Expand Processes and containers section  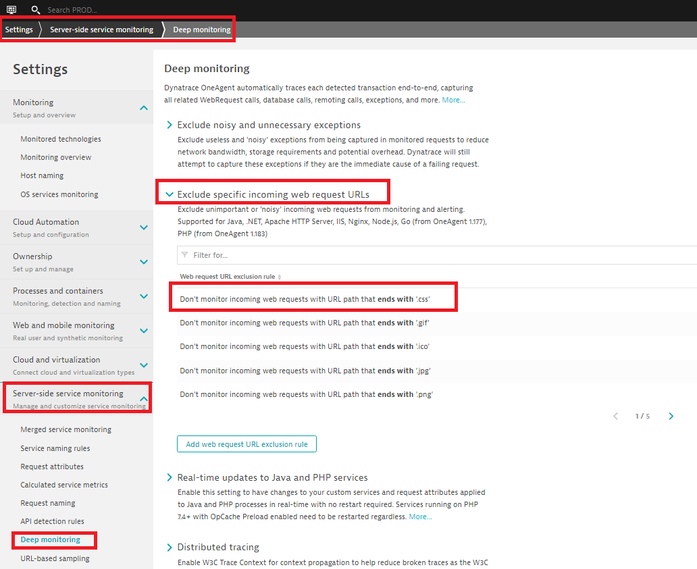click(144, 296)
